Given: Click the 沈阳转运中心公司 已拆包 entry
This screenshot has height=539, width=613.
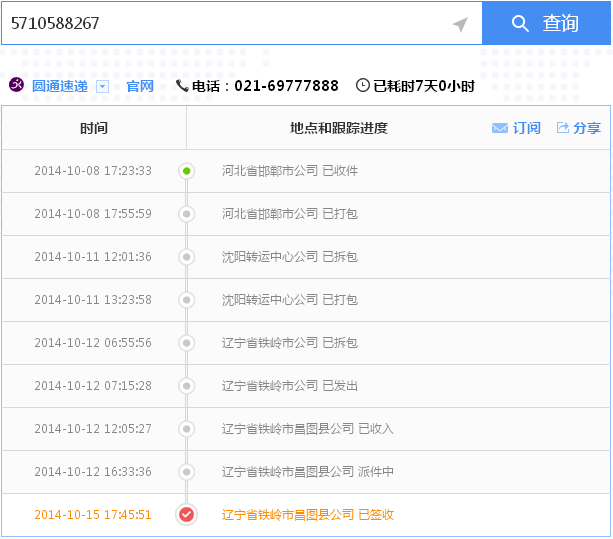Looking at the screenshot, I should coord(289,257).
